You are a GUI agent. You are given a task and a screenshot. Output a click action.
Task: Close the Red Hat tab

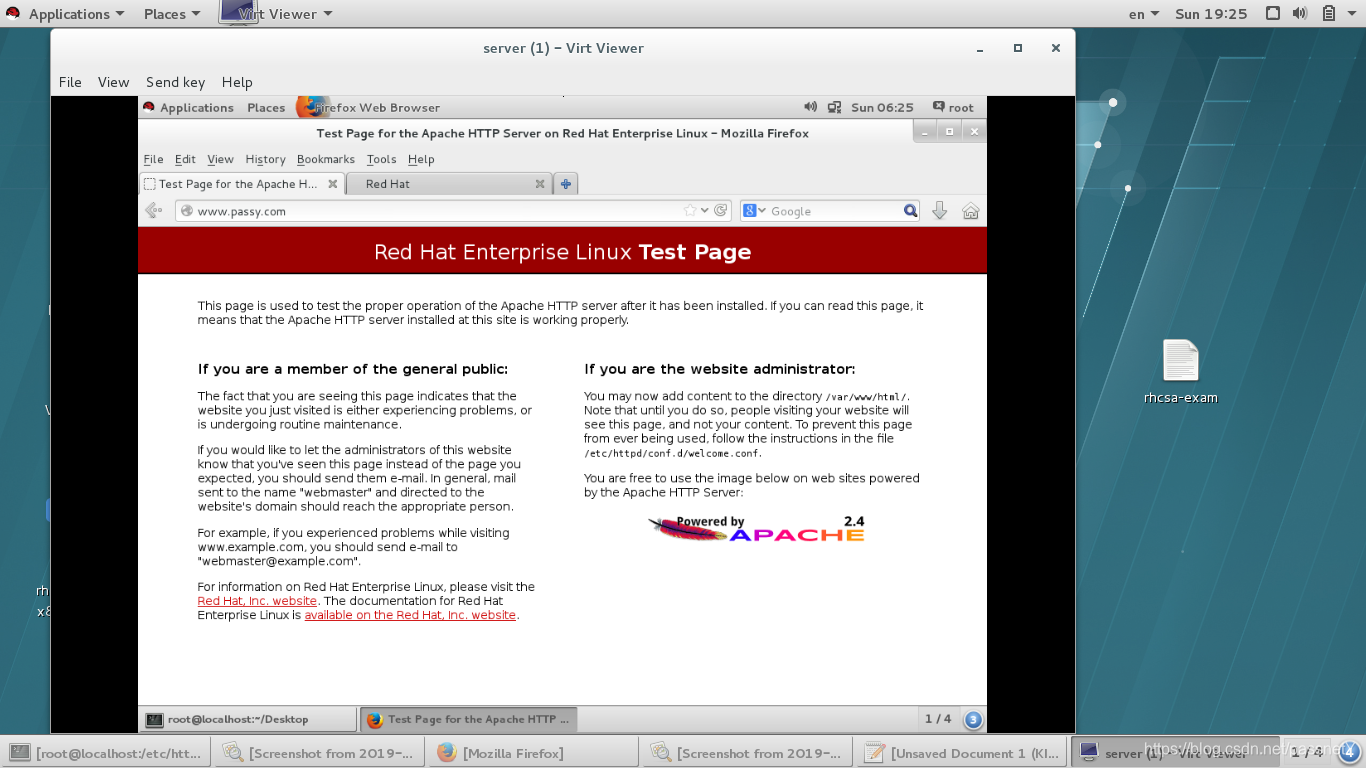540,184
